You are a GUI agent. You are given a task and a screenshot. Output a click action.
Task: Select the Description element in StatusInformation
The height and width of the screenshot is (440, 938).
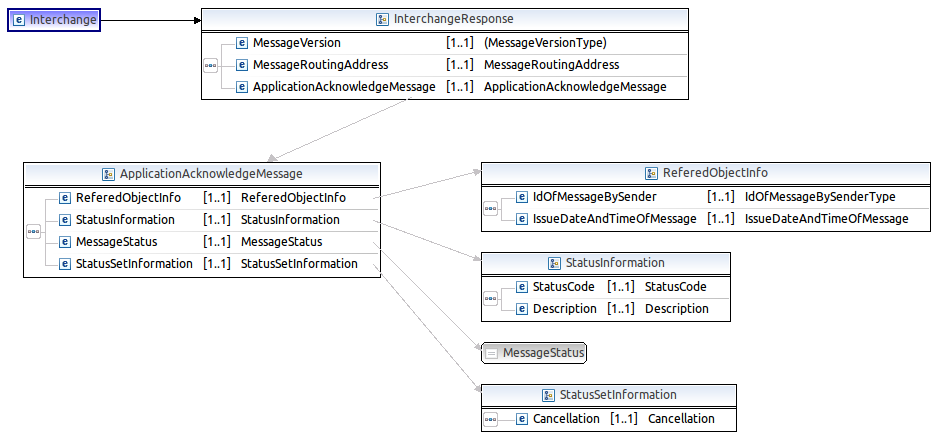click(x=564, y=309)
